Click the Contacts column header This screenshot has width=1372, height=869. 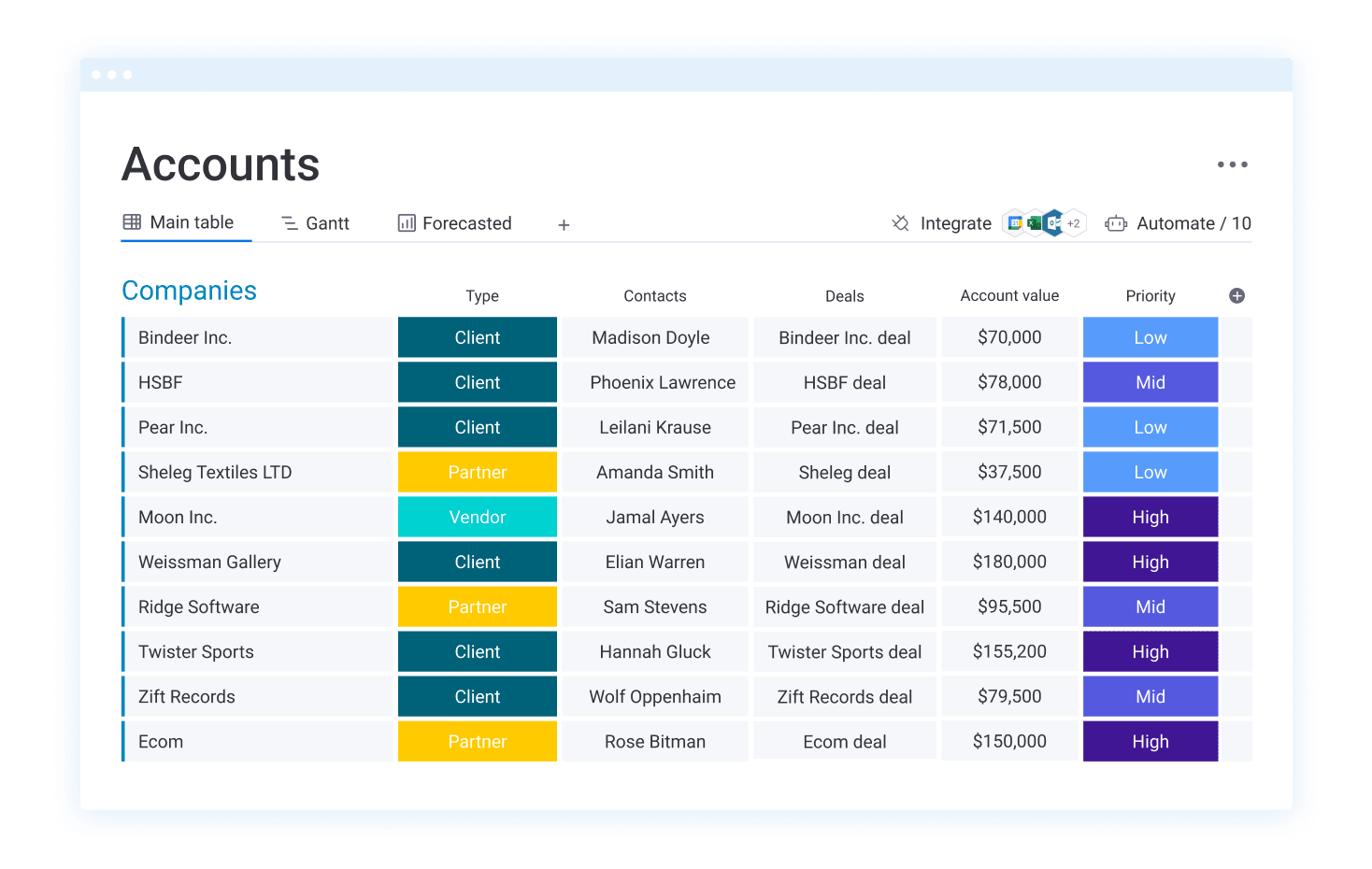[x=655, y=296]
